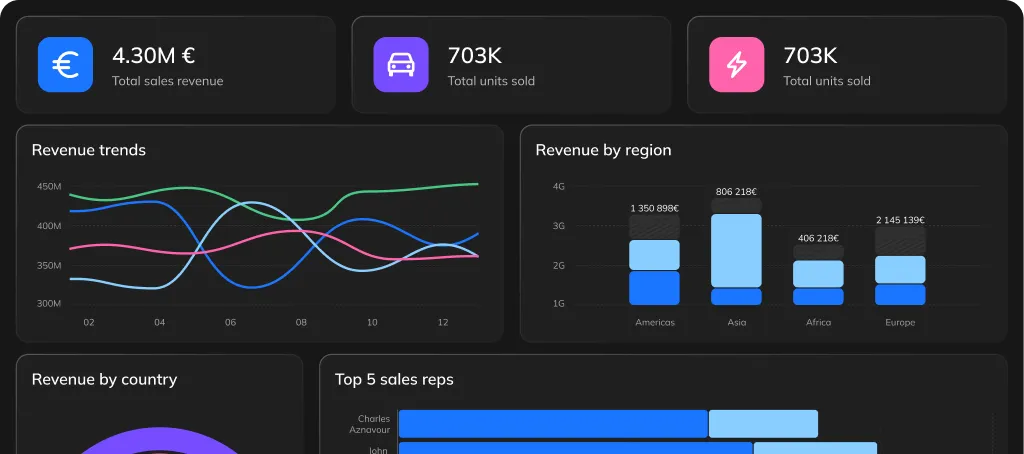The width and height of the screenshot is (1024, 454).
Task: Click the 06 month axis label
Action: 231,323
